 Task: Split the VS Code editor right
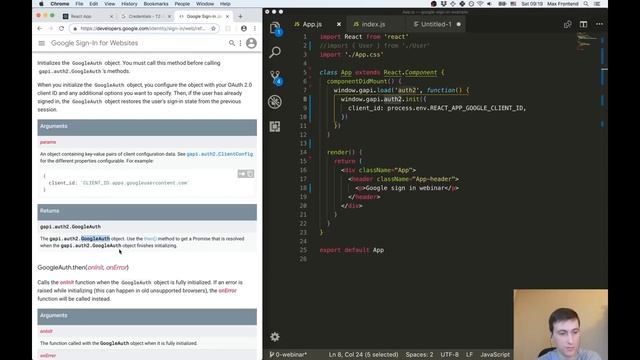(x=583, y=24)
